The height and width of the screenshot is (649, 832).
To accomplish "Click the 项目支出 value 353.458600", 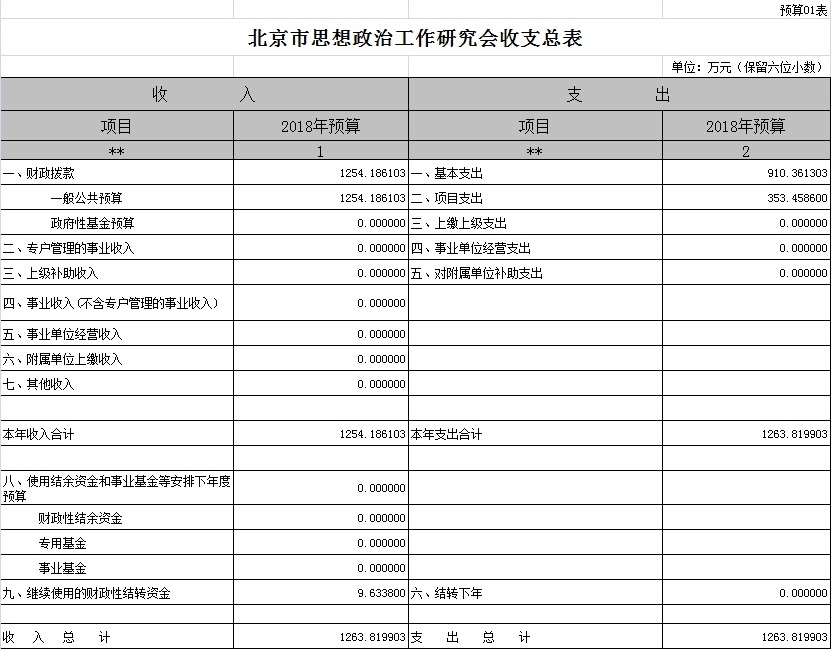I will click(788, 198).
